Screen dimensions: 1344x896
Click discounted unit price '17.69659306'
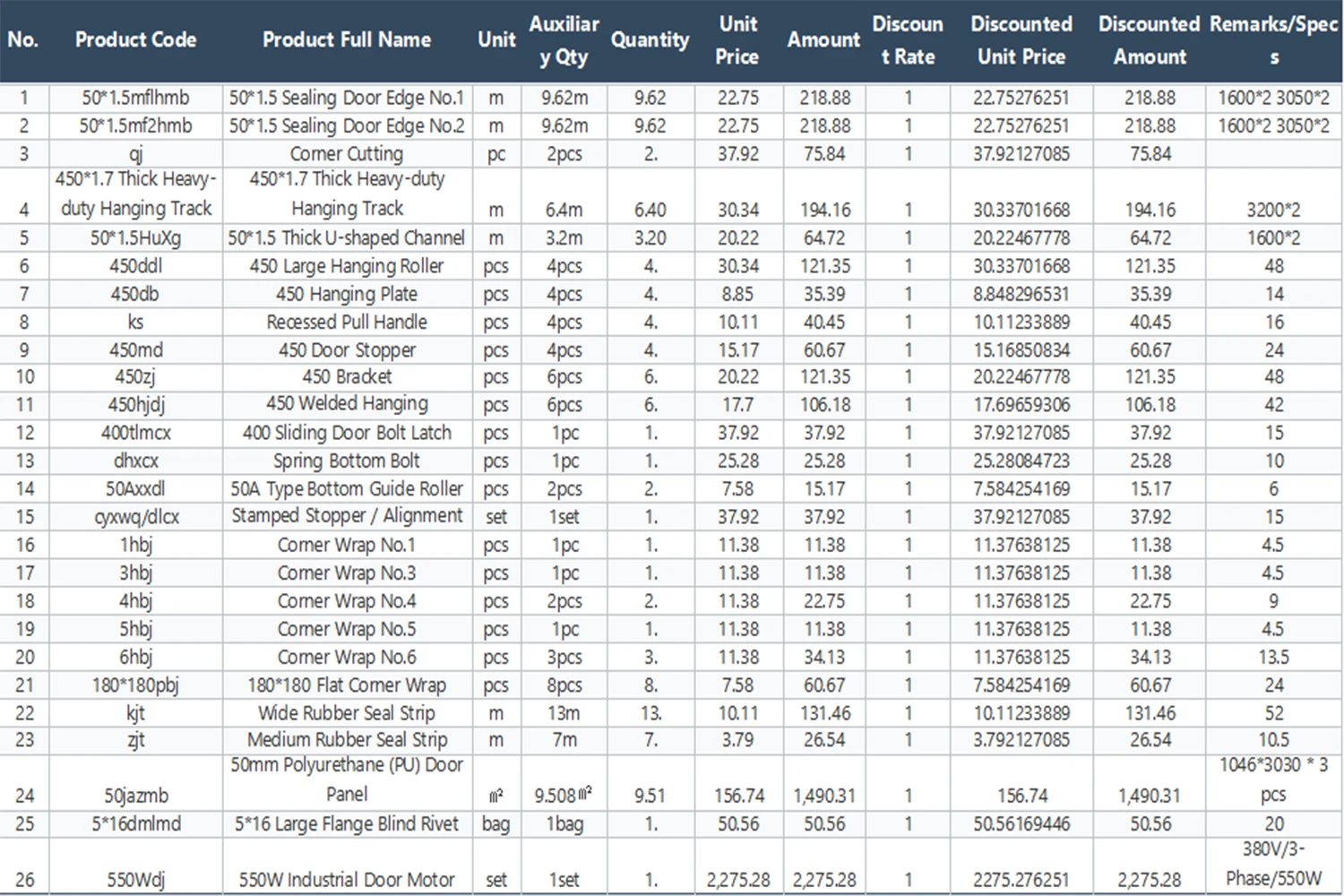click(x=1021, y=405)
